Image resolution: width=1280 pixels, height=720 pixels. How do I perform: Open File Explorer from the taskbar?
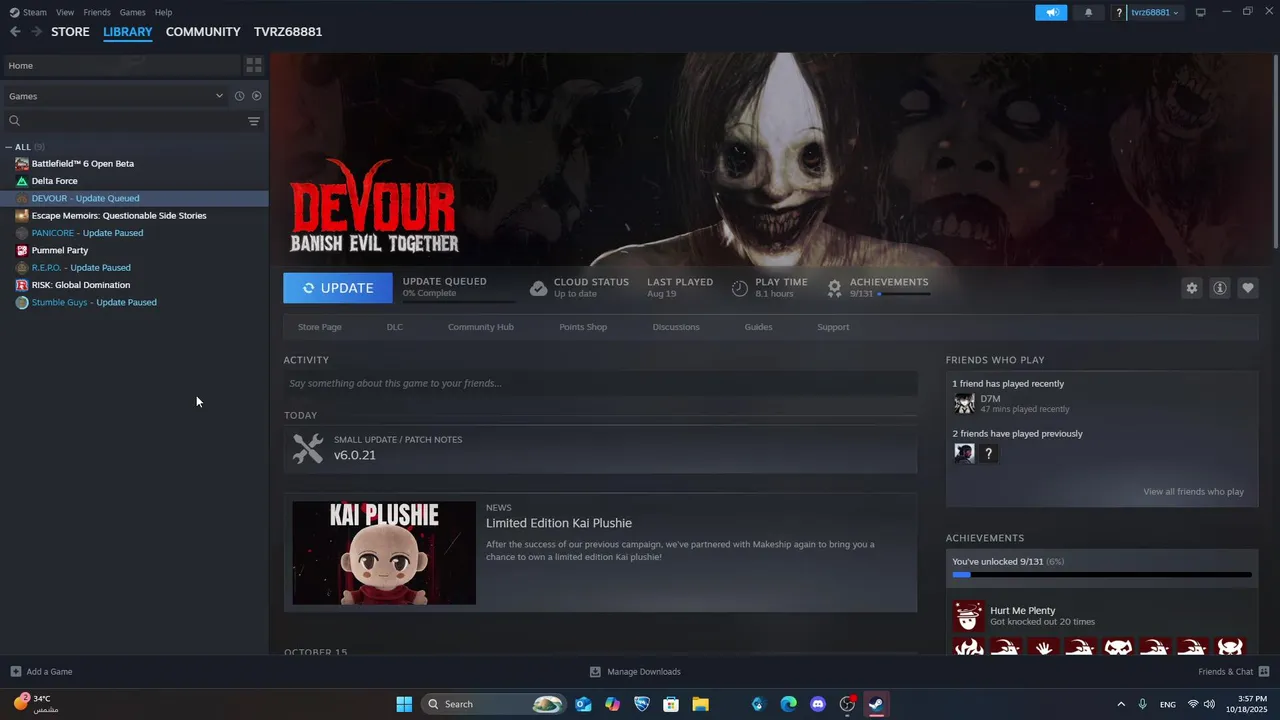(x=700, y=704)
